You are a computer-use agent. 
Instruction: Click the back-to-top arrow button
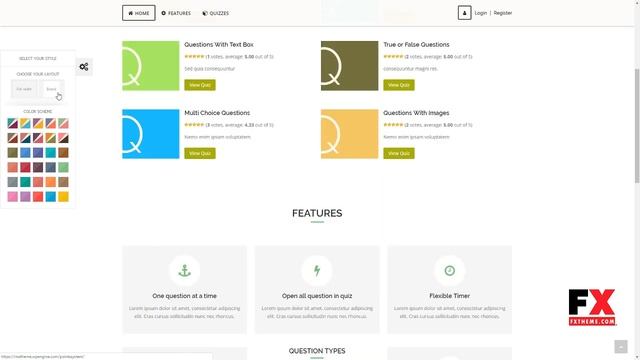click(621, 347)
